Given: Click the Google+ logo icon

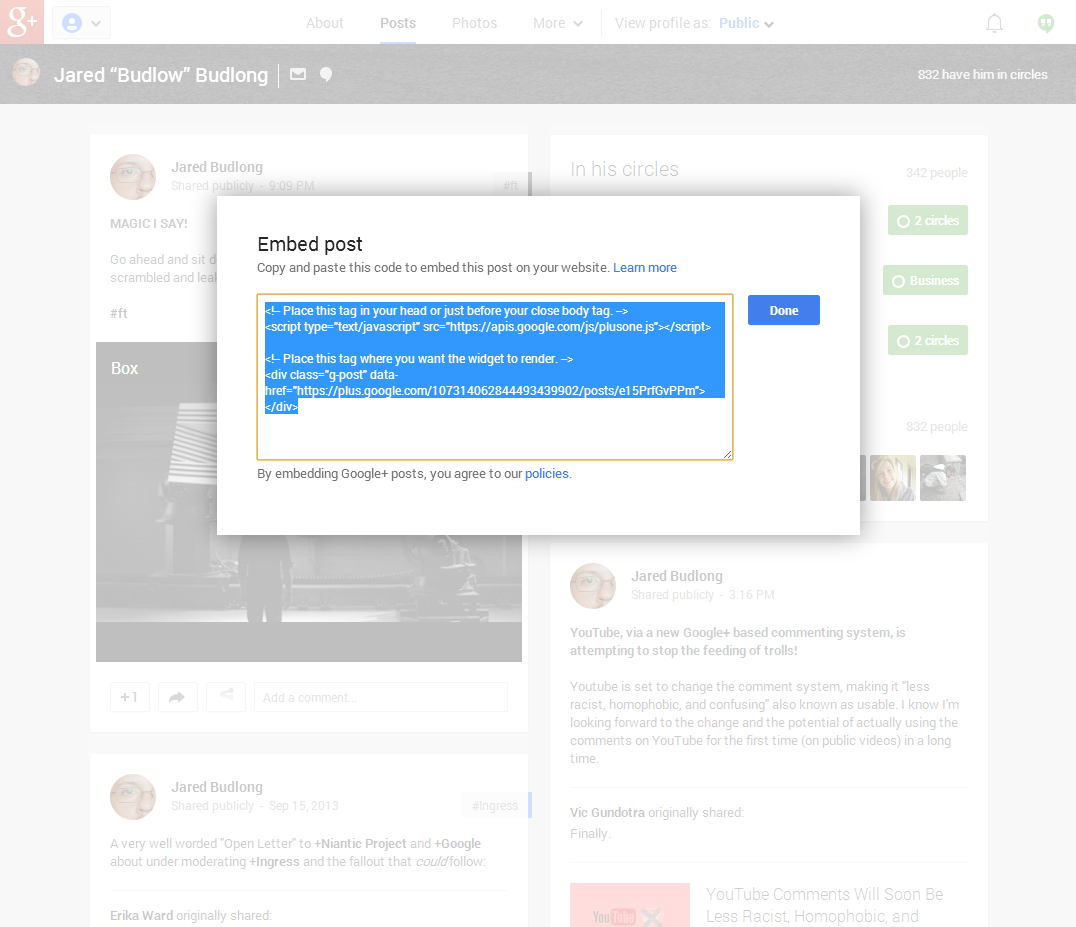Looking at the screenshot, I should (22, 22).
